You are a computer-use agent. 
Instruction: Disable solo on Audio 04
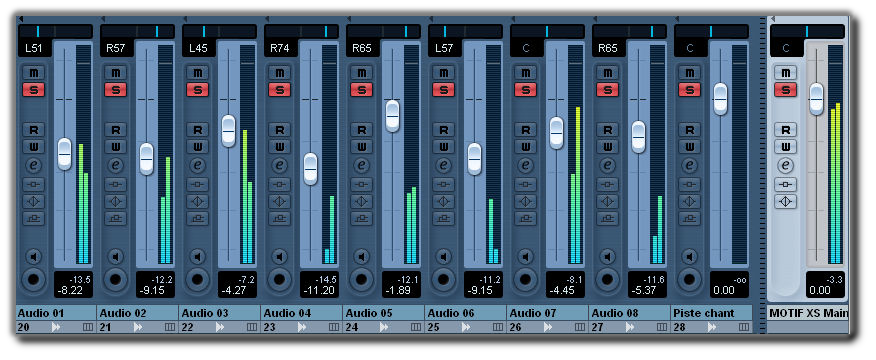point(279,89)
